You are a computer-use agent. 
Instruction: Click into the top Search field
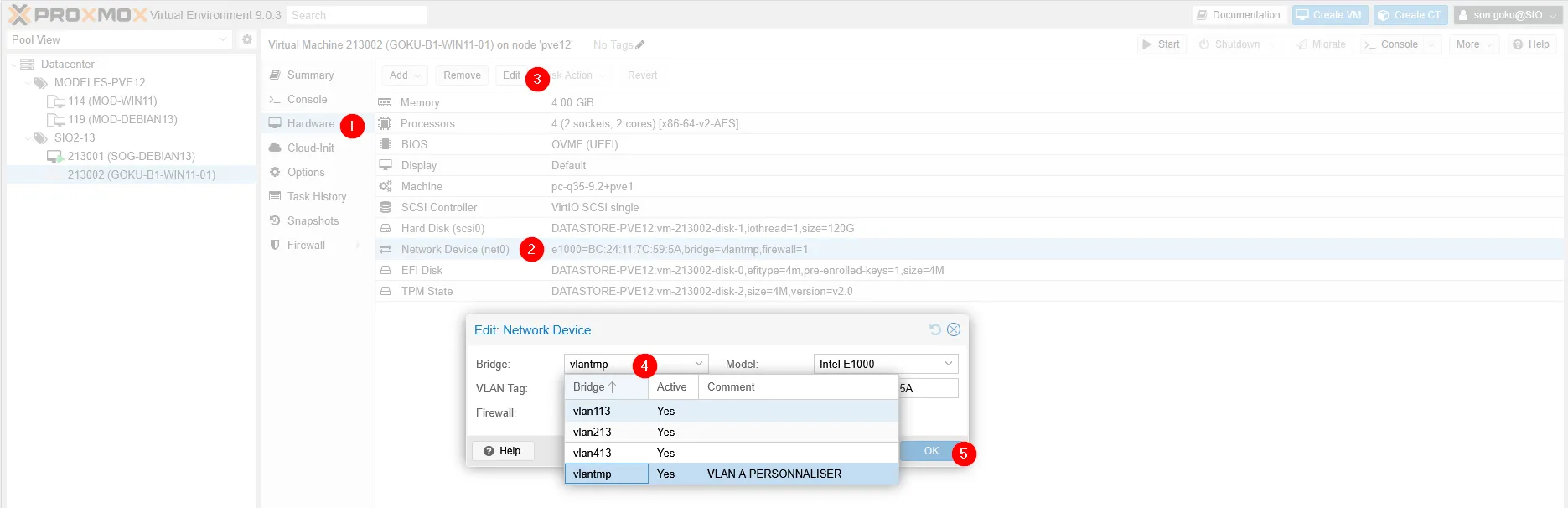(356, 15)
